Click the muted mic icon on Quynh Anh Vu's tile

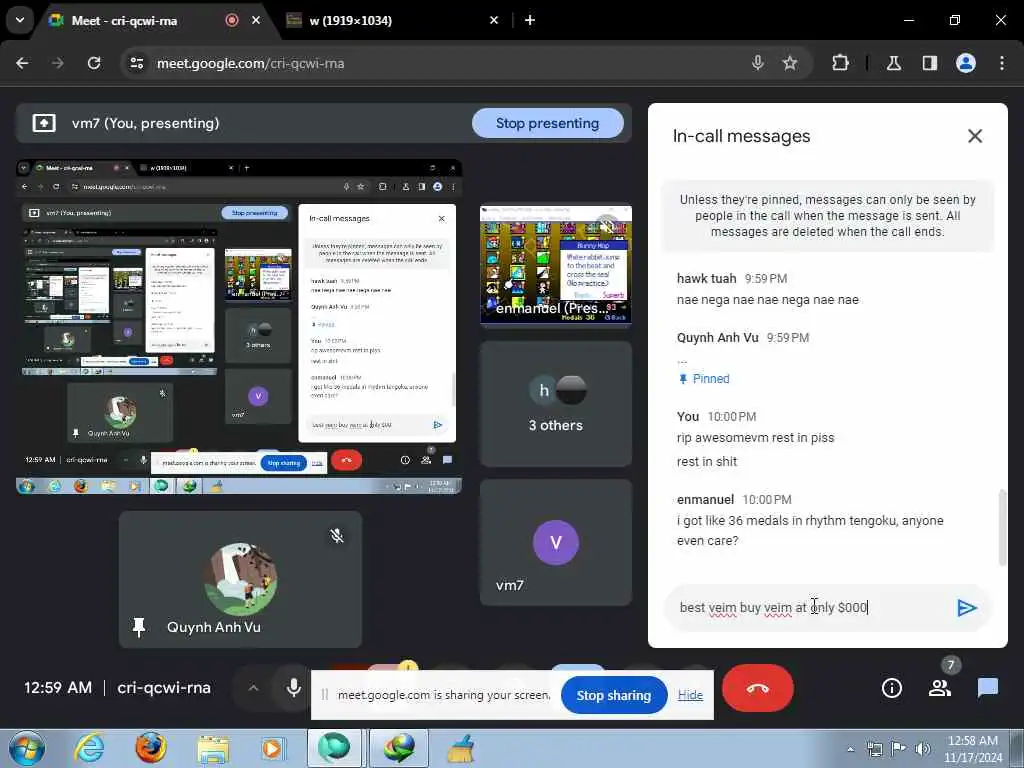coord(337,536)
